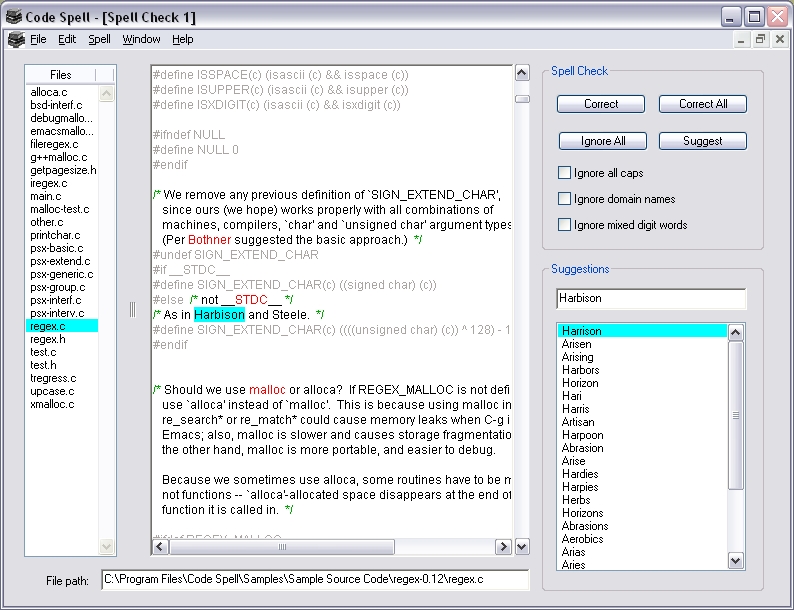Screen dimensions: 794x610
Task: Click the Code Spell icon in the title bar
Action: [x=14, y=17]
